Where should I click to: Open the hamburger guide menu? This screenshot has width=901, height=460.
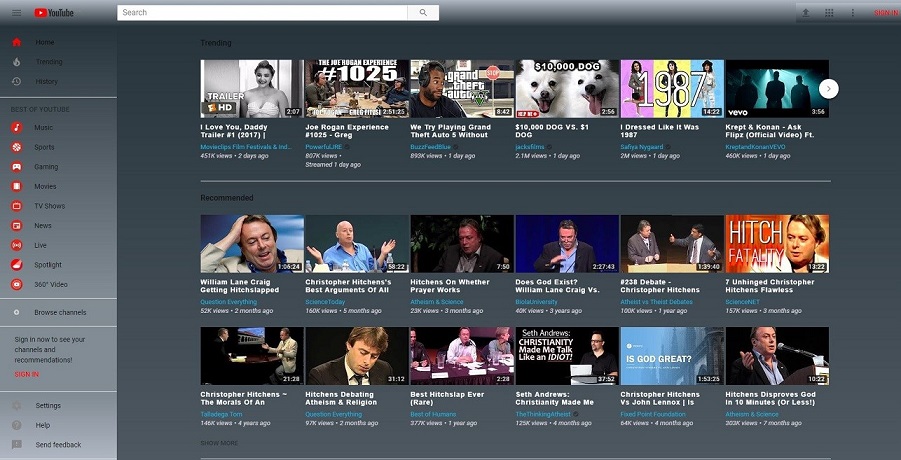(x=17, y=13)
